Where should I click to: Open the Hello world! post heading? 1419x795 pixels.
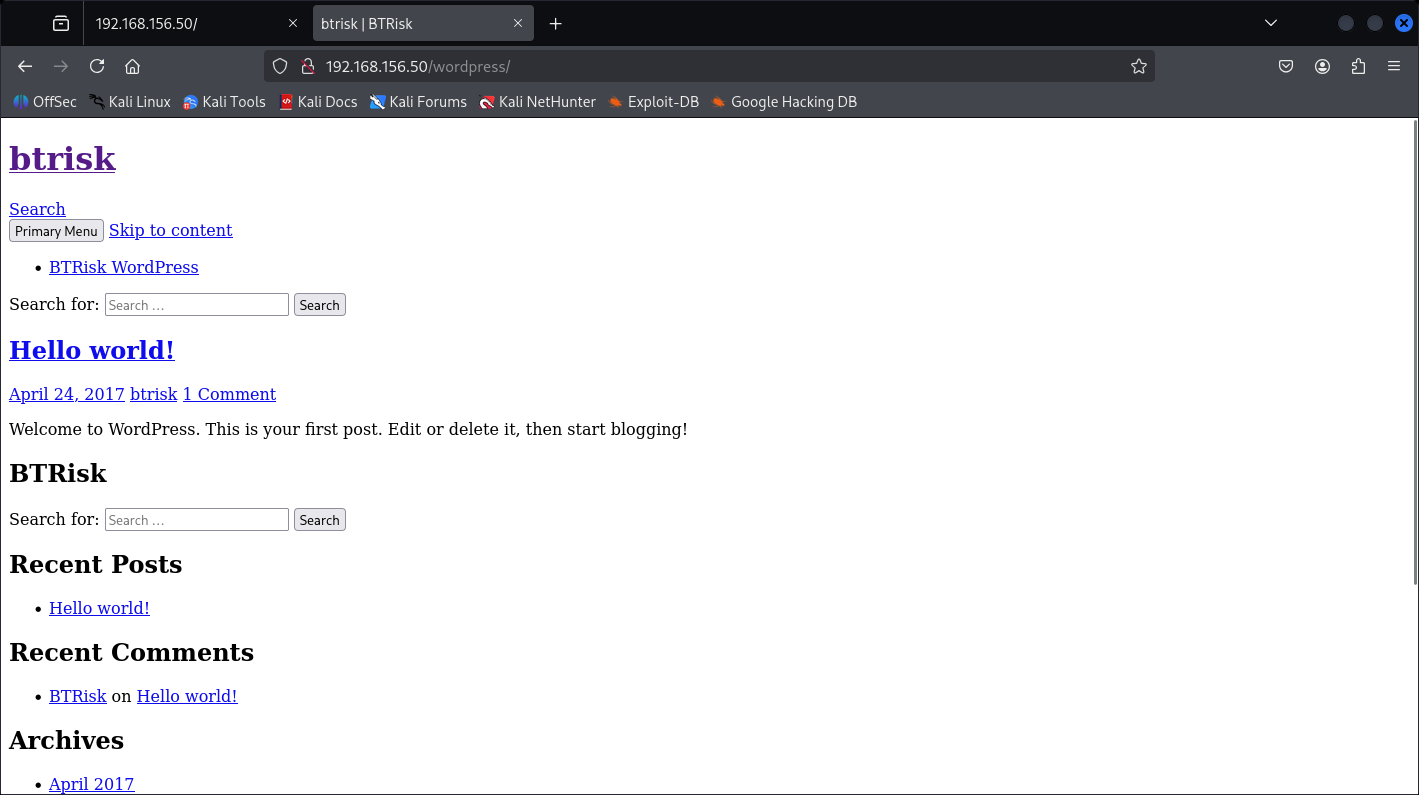pyautogui.click(x=92, y=350)
